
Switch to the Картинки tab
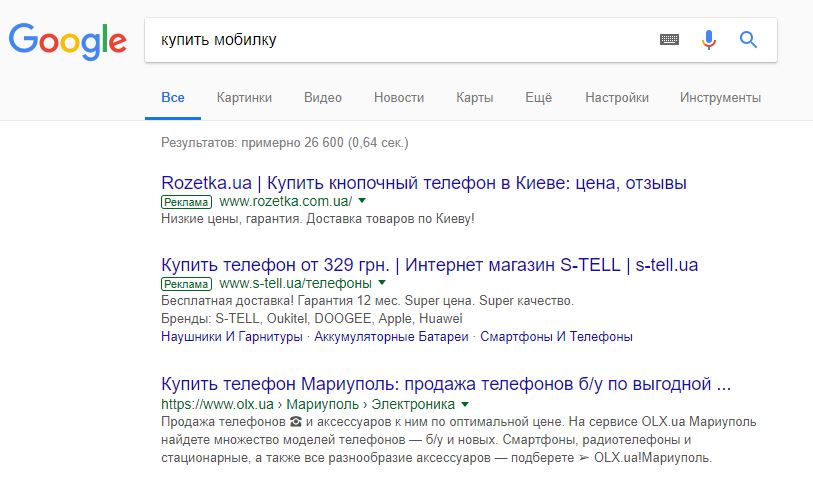244,97
